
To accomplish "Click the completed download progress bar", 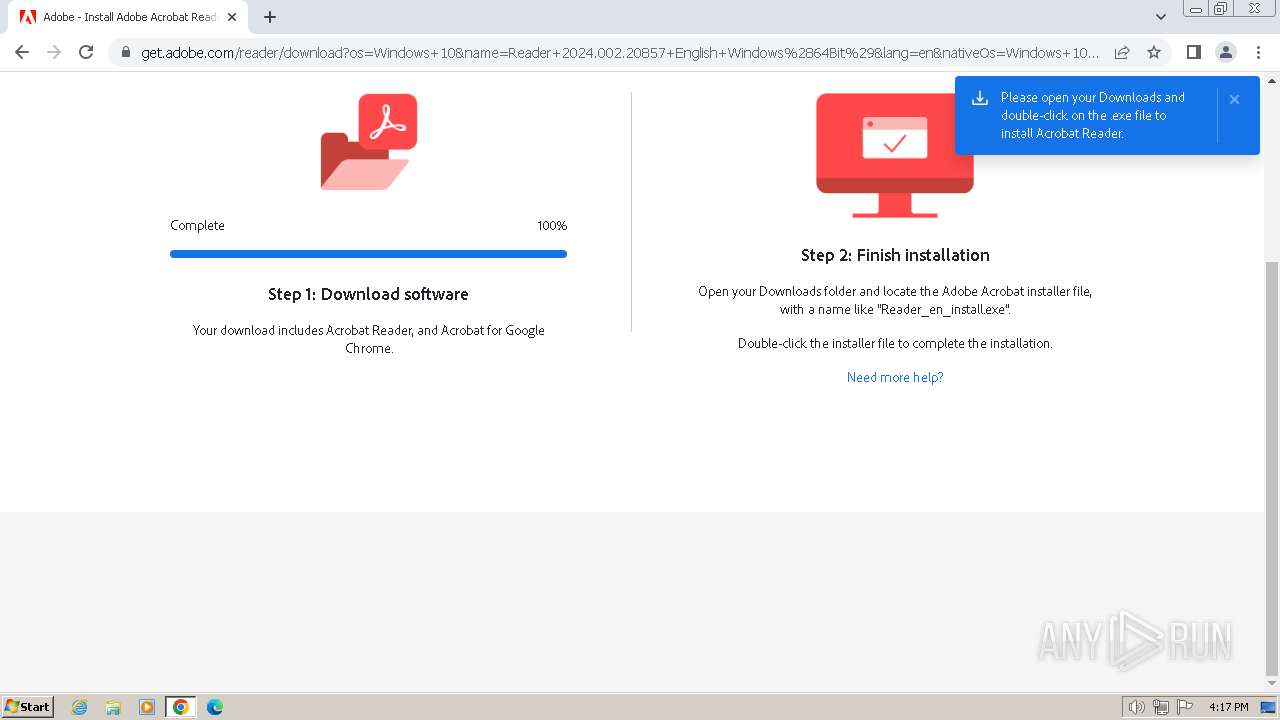I will [368, 254].
